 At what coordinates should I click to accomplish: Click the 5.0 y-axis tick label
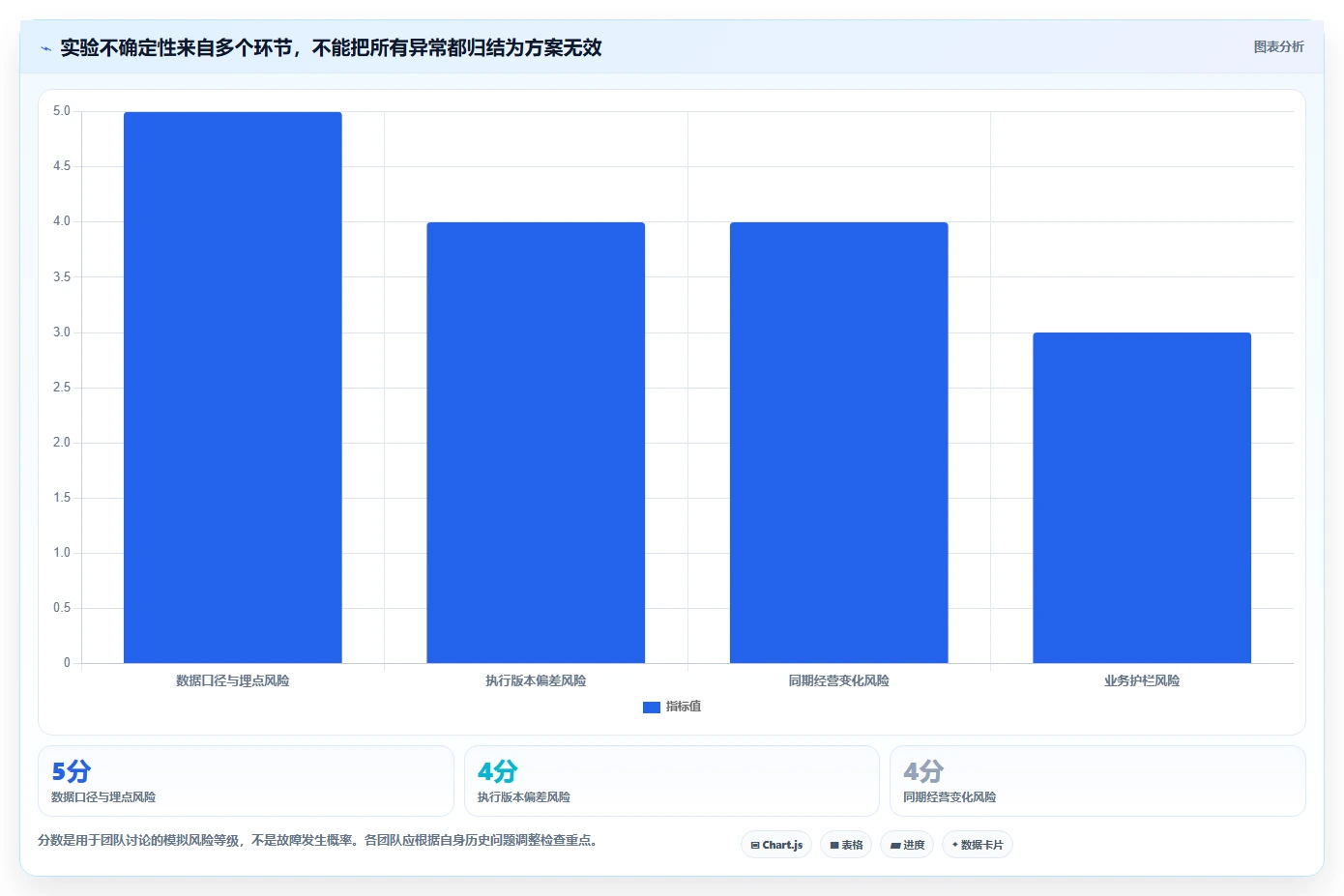[x=62, y=111]
